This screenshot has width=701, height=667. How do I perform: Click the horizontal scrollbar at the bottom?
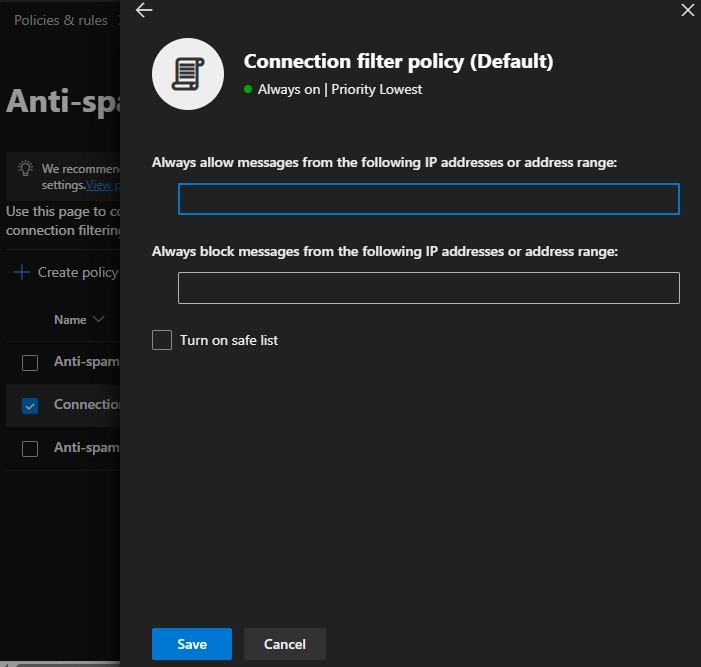coord(60,664)
